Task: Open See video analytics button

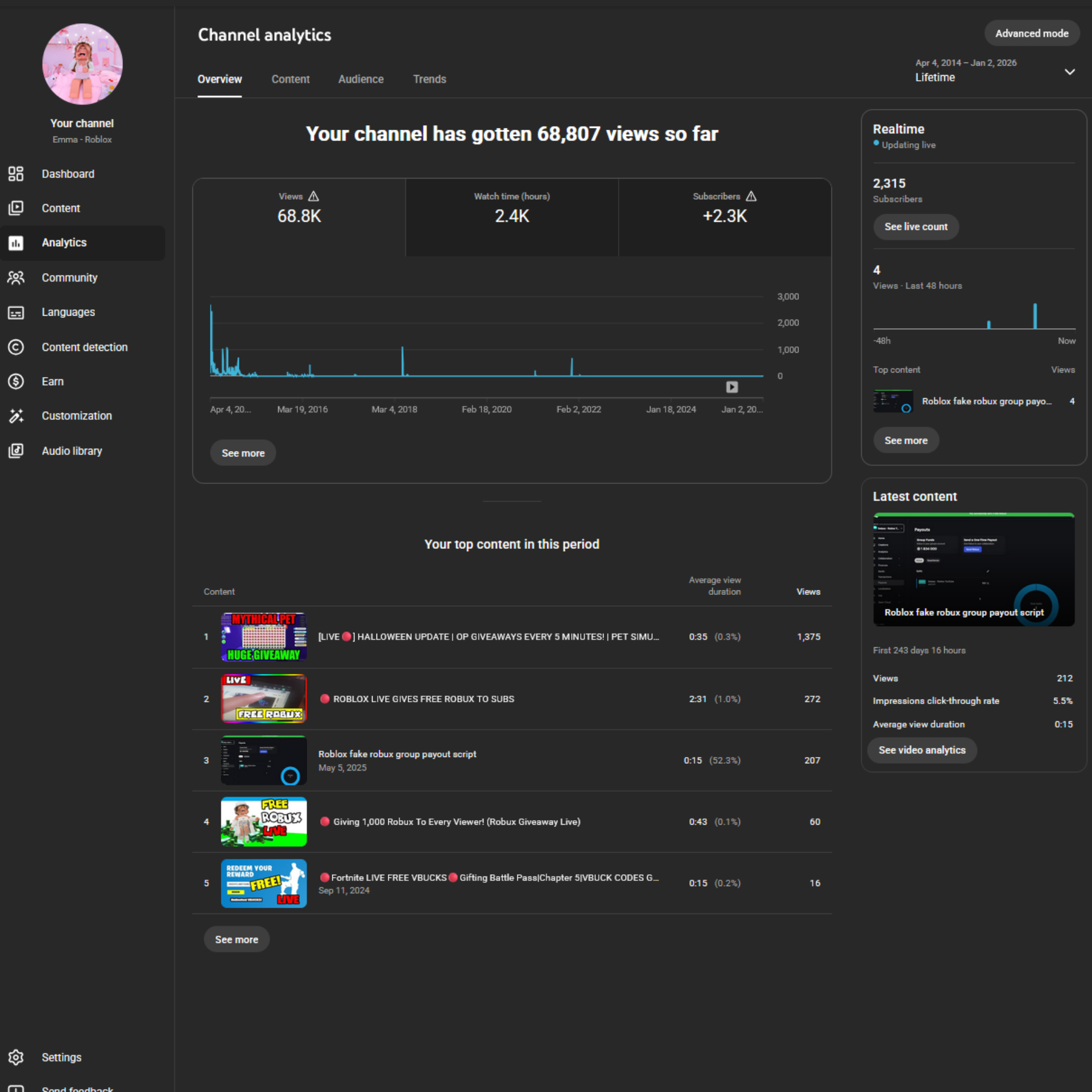Action: pyautogui.click(x=921, y=750)
